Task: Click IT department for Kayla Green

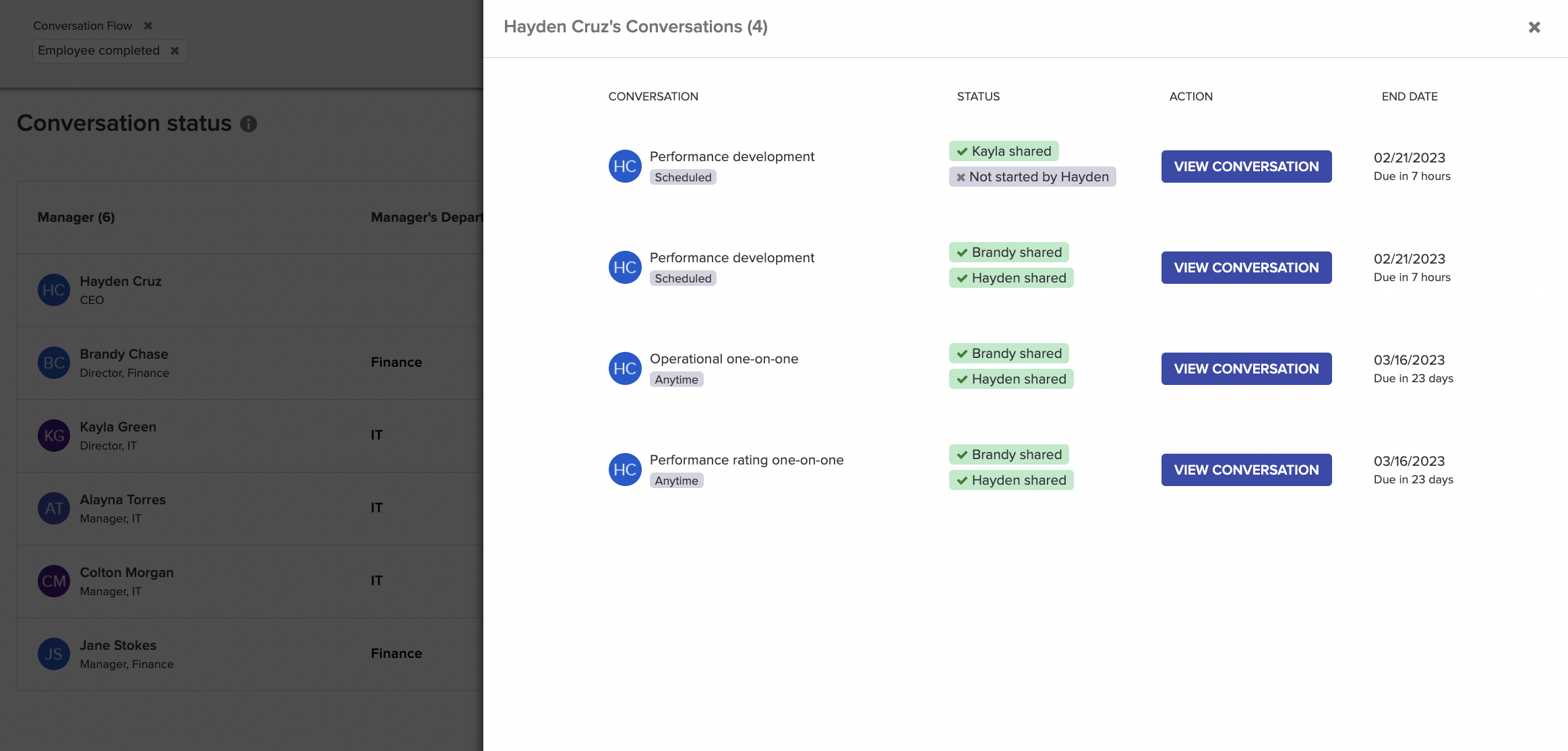Action: point(376,435)
